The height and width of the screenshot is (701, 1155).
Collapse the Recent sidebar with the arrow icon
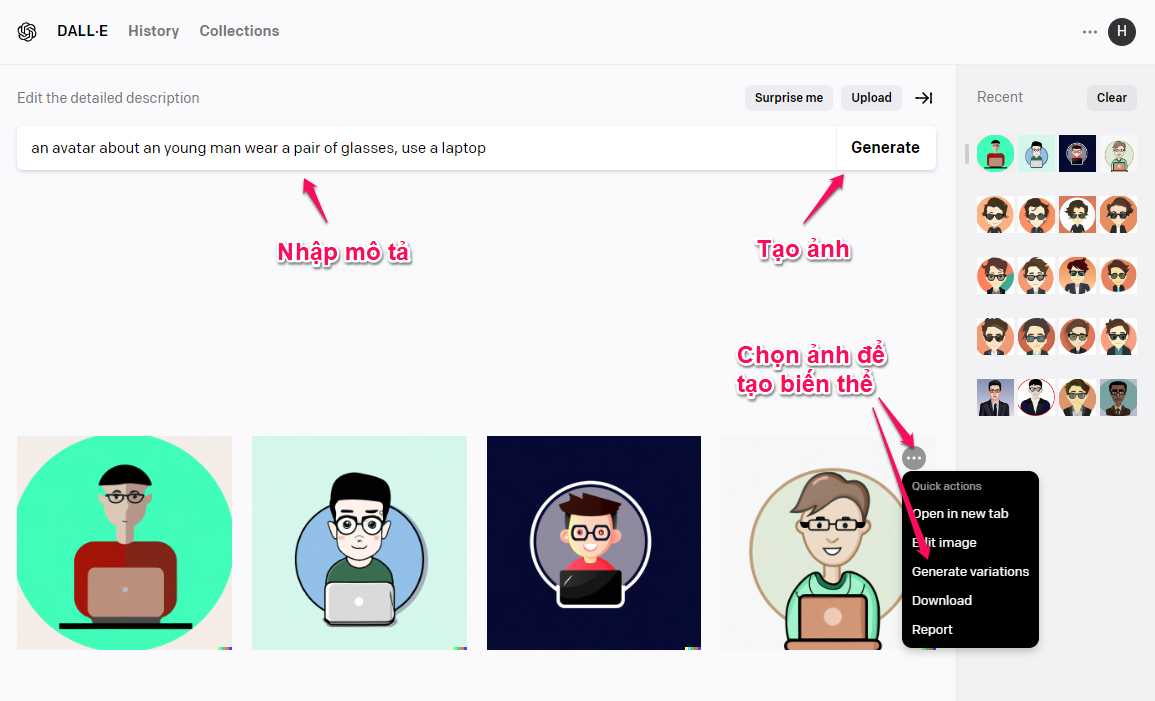[x=924, y=98]
